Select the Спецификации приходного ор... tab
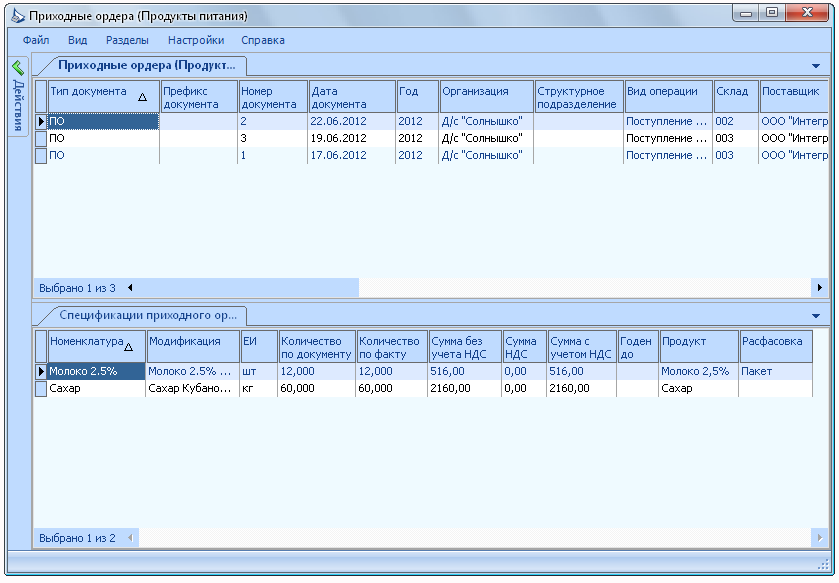 pyautogui.click(x=148, y=315)
